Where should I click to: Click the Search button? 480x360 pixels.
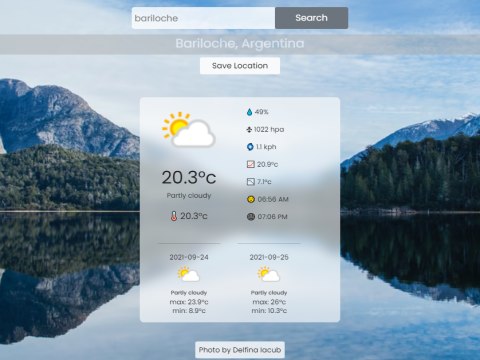311,18
